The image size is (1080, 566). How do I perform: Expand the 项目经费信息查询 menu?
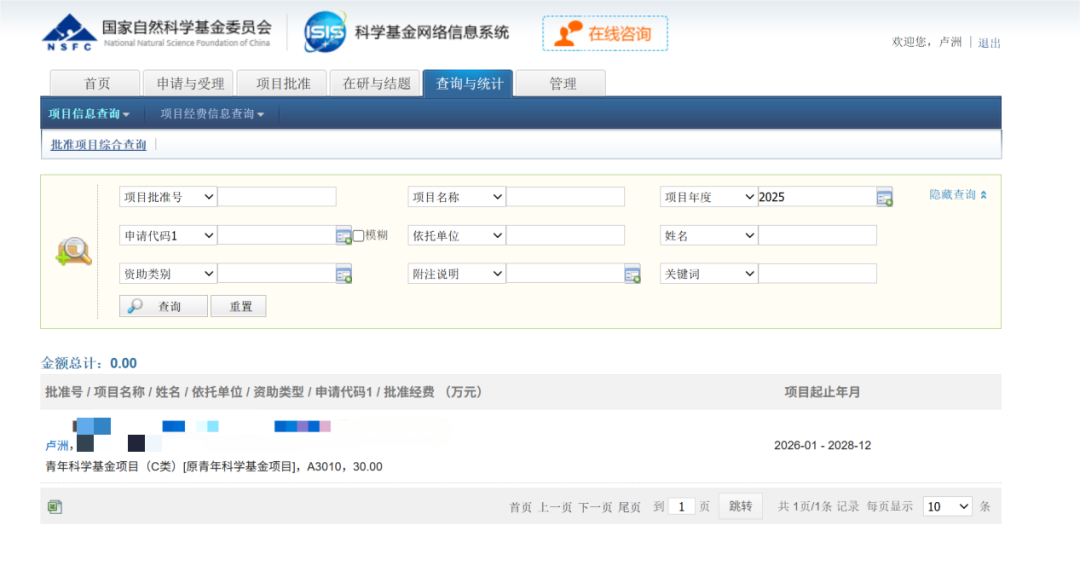(x=212, y=114)
